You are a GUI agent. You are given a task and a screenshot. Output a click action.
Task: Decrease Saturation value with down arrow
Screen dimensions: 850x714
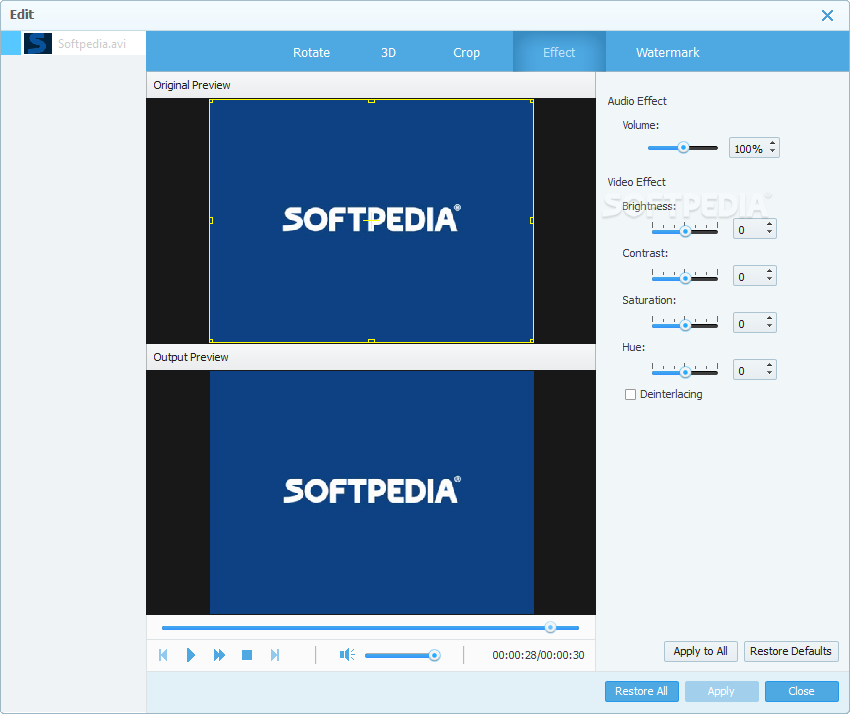click(x=769, y=326)
